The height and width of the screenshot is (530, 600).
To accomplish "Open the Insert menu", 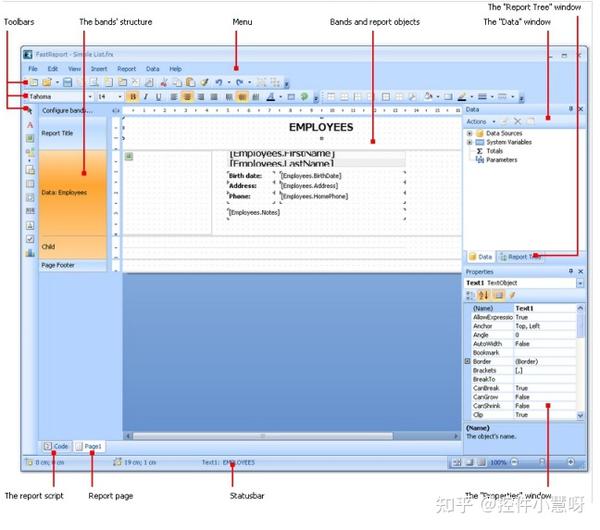I will 99,69.
